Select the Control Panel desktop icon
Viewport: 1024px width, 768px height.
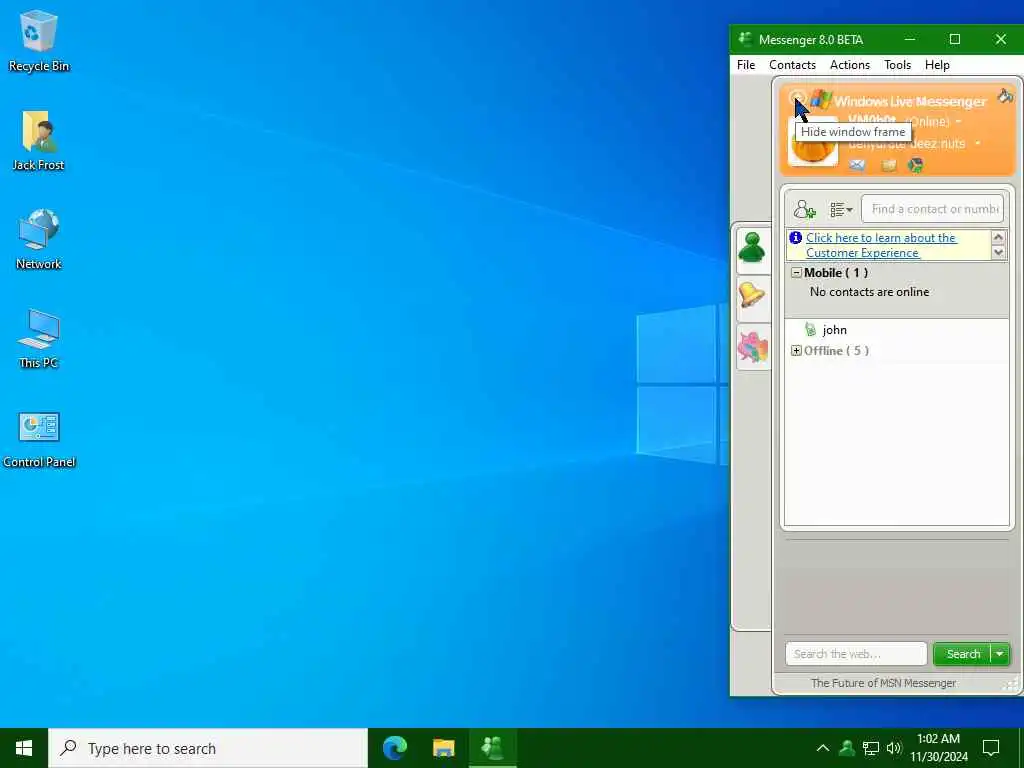[39, 440]
